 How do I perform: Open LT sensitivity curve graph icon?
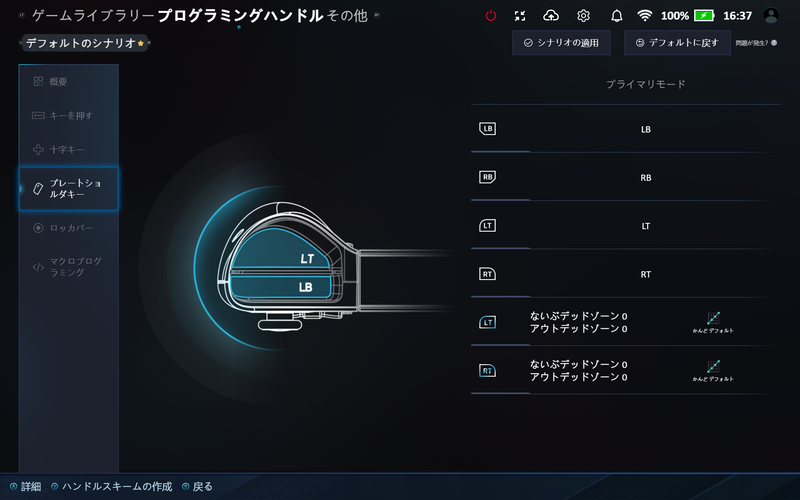point(713,318)
